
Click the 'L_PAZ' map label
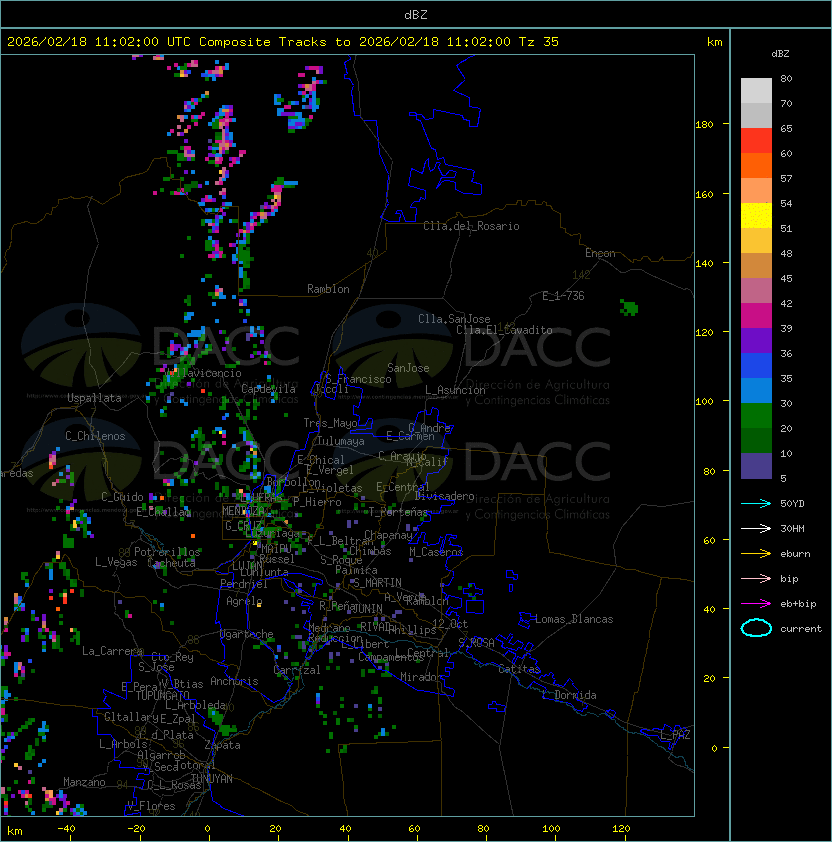point(675,735)
